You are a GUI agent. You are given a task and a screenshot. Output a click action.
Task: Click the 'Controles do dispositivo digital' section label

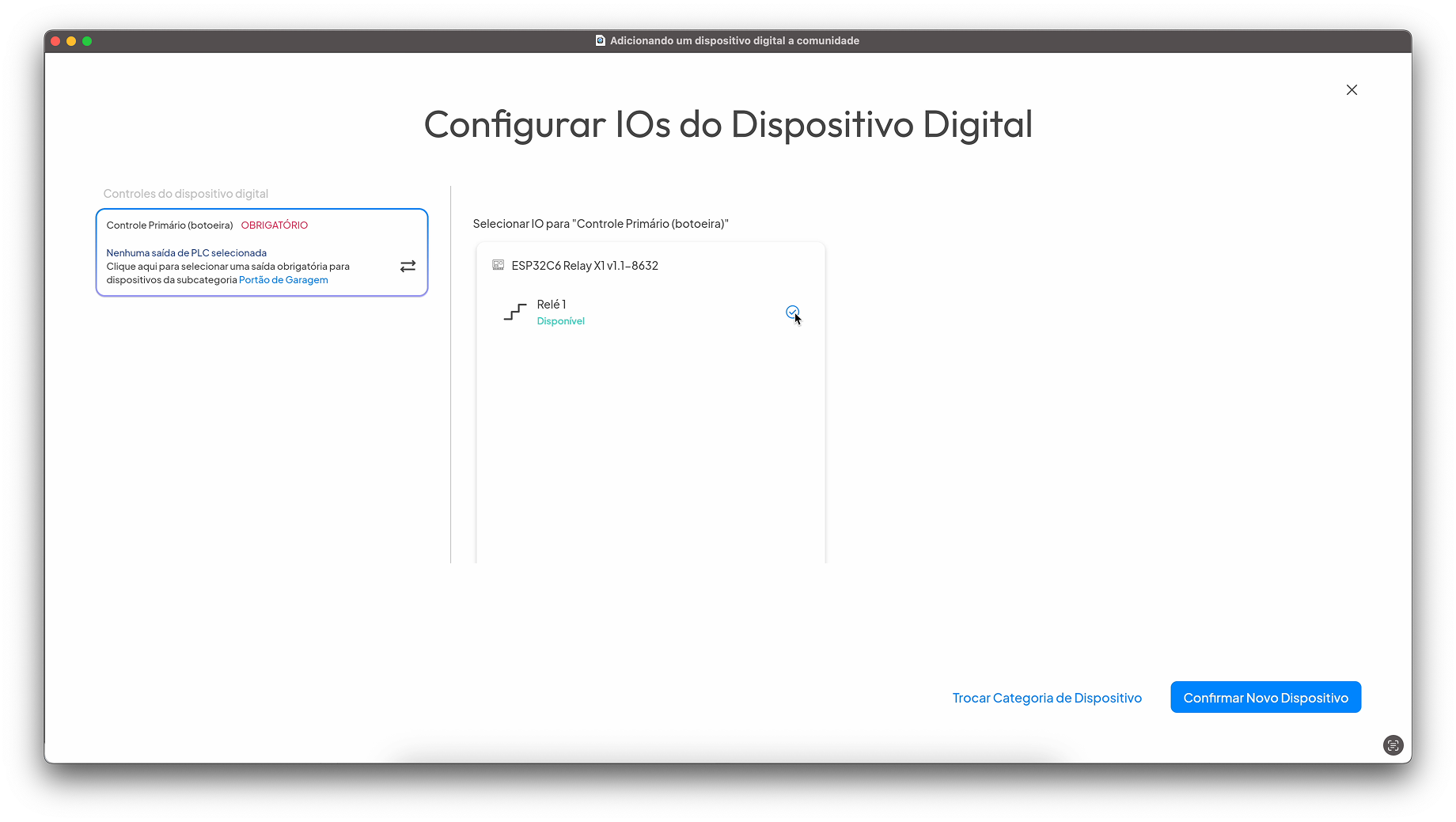[186, 194]
